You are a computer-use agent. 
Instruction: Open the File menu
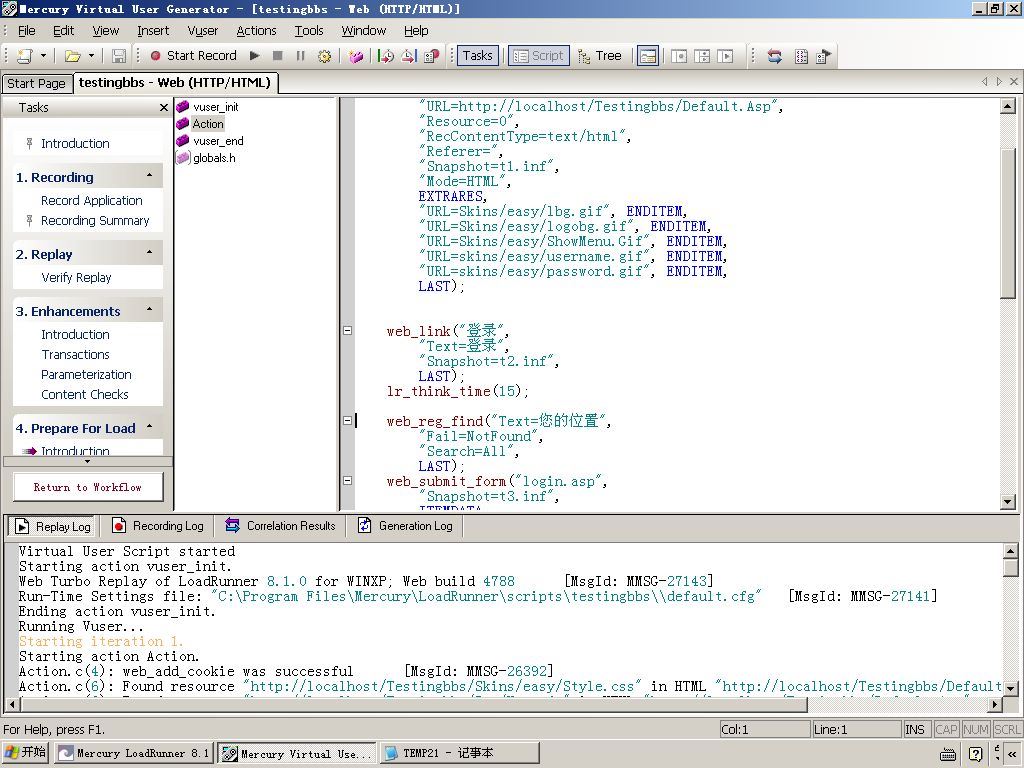[27, 31]
